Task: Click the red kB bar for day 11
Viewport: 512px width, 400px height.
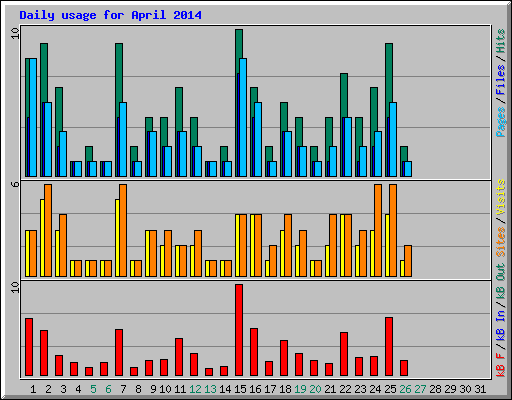Action: (179, 357)
